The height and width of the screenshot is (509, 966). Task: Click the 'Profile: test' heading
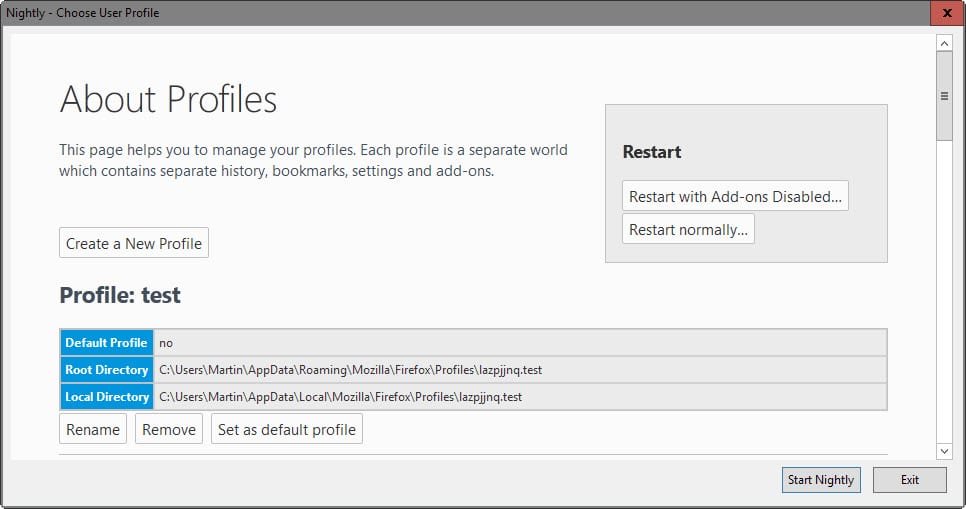120,295
